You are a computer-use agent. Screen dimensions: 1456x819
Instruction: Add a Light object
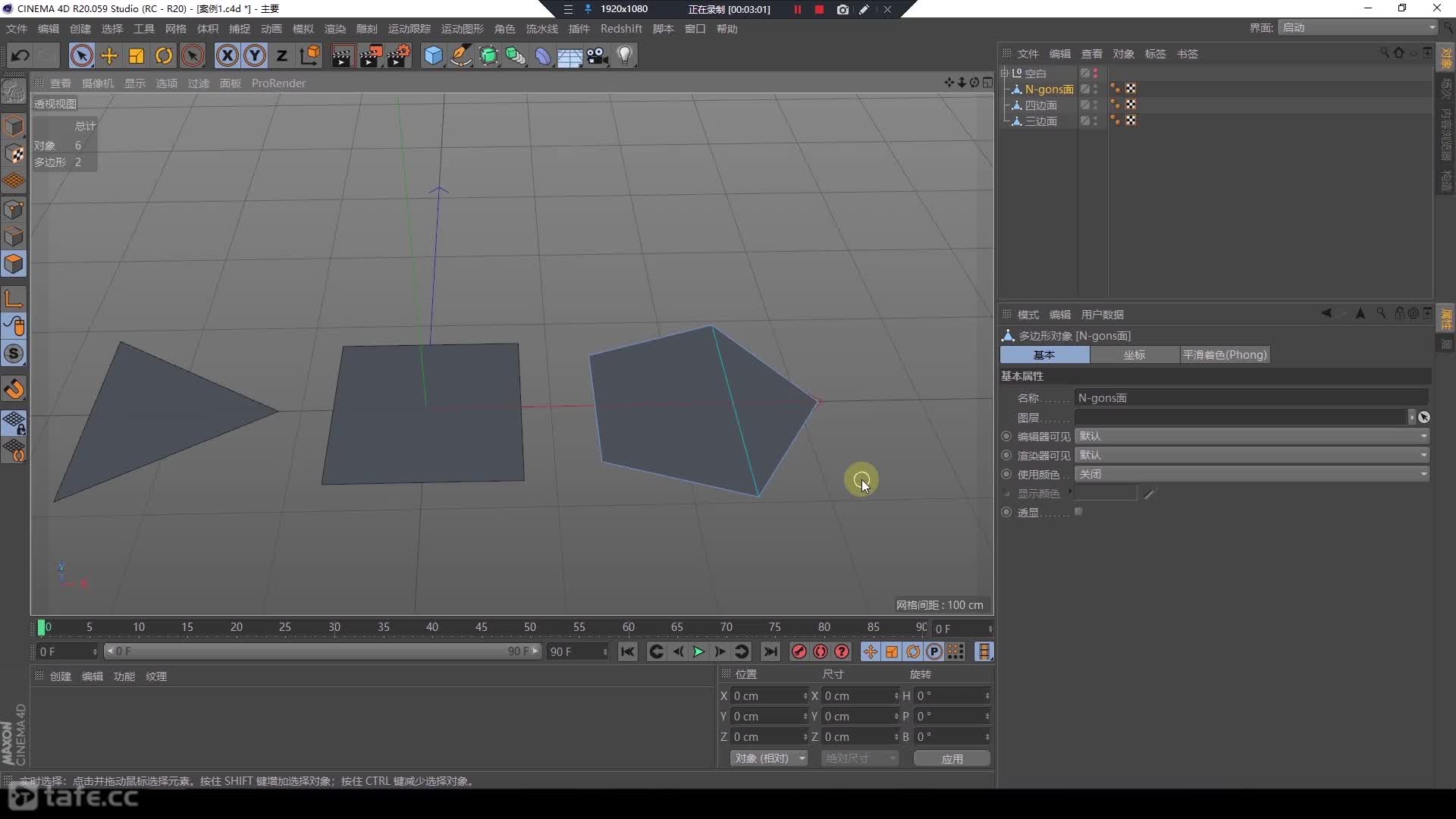click(625, 55)
